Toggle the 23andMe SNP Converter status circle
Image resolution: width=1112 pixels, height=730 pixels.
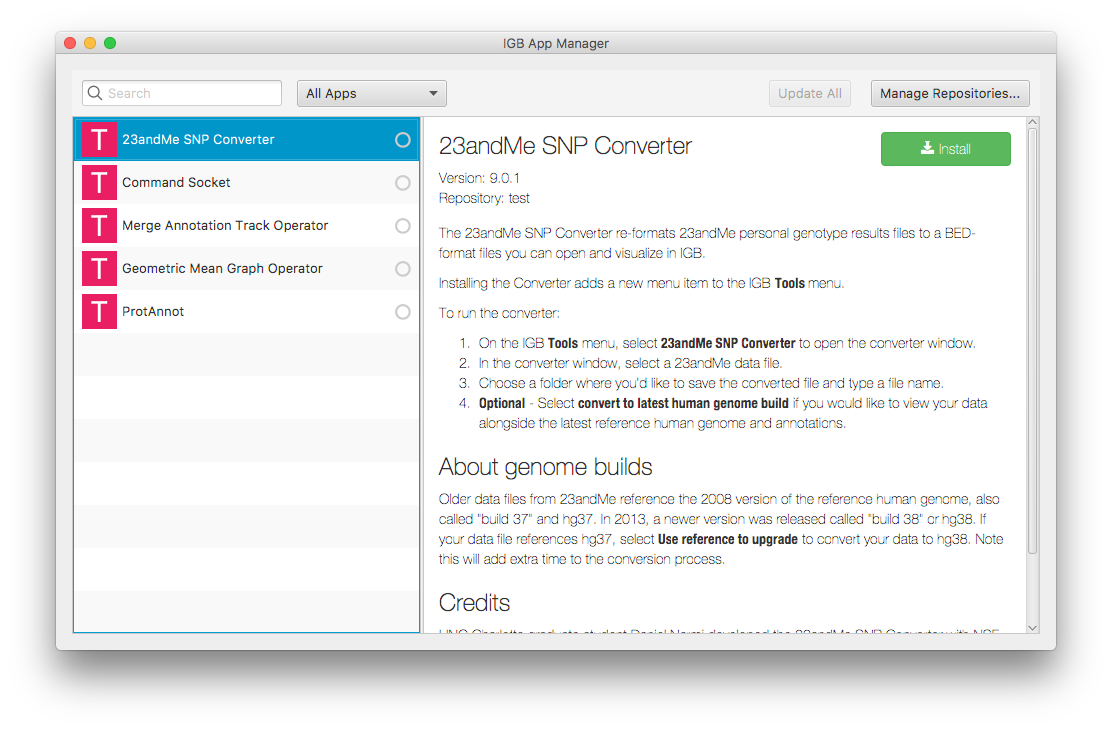(x=403, y=140)
